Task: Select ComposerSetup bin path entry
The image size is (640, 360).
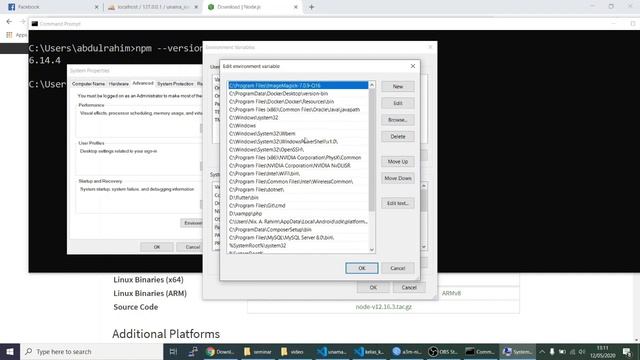Action: coord(298,229)
